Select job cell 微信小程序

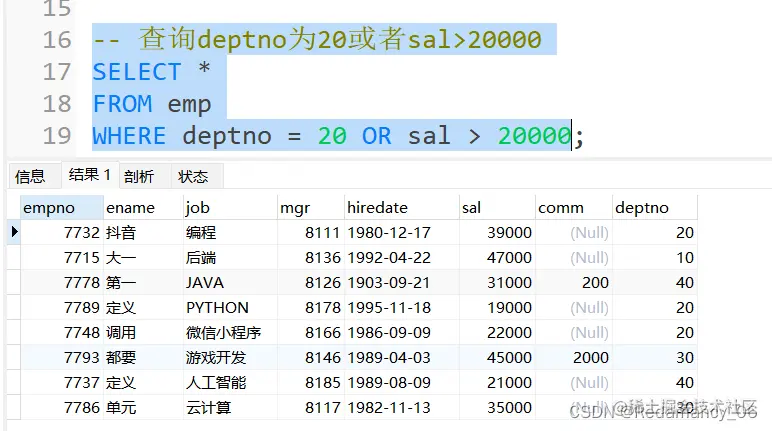click(x=230, y=333)
